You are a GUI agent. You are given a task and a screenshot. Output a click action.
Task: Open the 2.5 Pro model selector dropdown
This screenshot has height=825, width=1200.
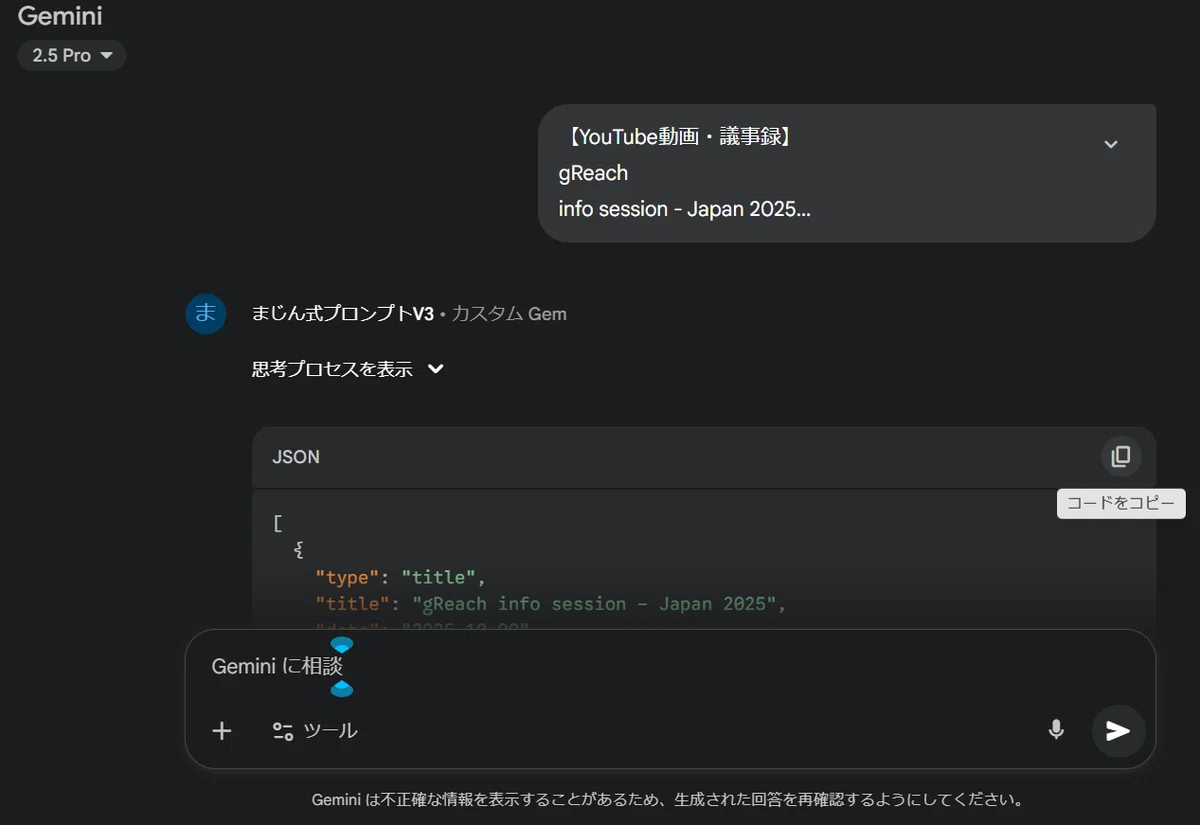coord(71,56)
